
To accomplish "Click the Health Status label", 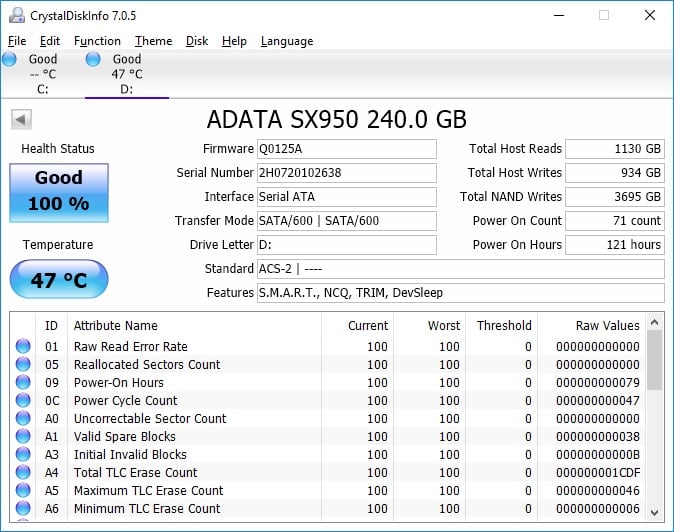I will pyautogui.click(x=58, y=149).
